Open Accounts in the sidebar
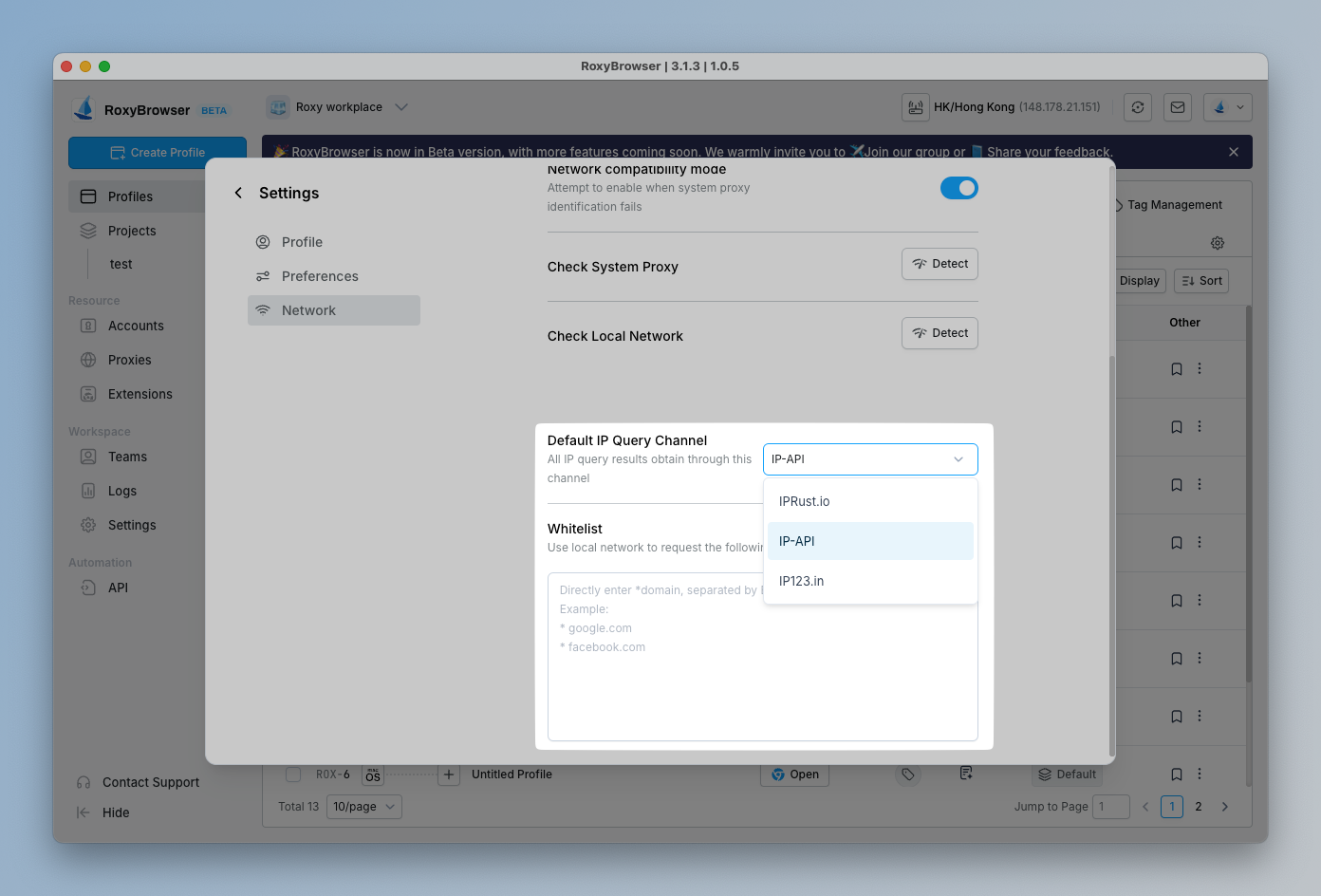Viewport: 1321px width, 896px height. (137, 326)
